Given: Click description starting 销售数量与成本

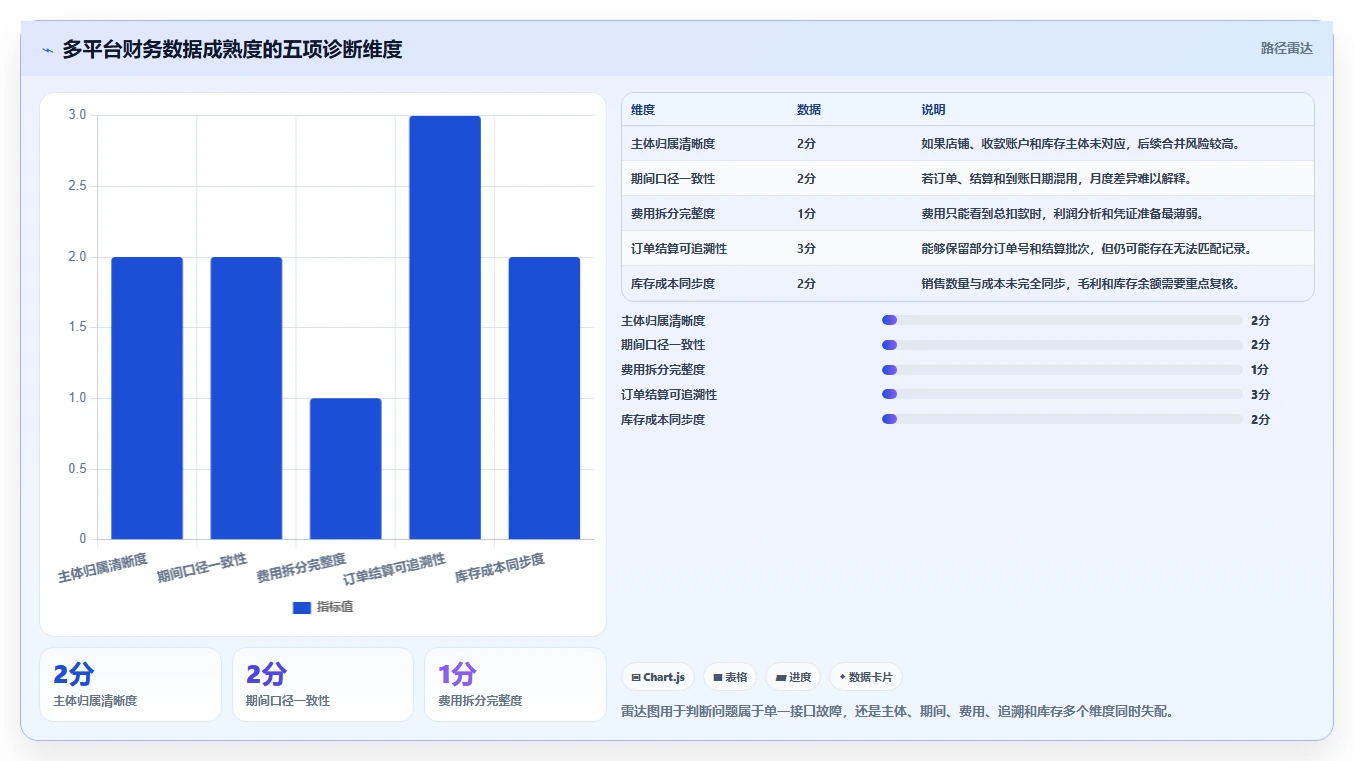Looking at the screenshot, I should click(x=1081, y=284).
